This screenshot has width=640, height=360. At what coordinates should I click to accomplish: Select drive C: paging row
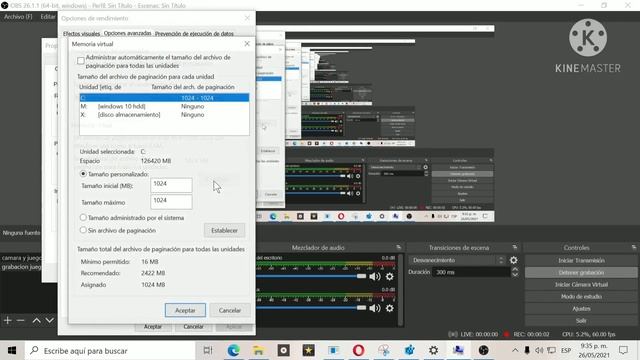(164, 98)
